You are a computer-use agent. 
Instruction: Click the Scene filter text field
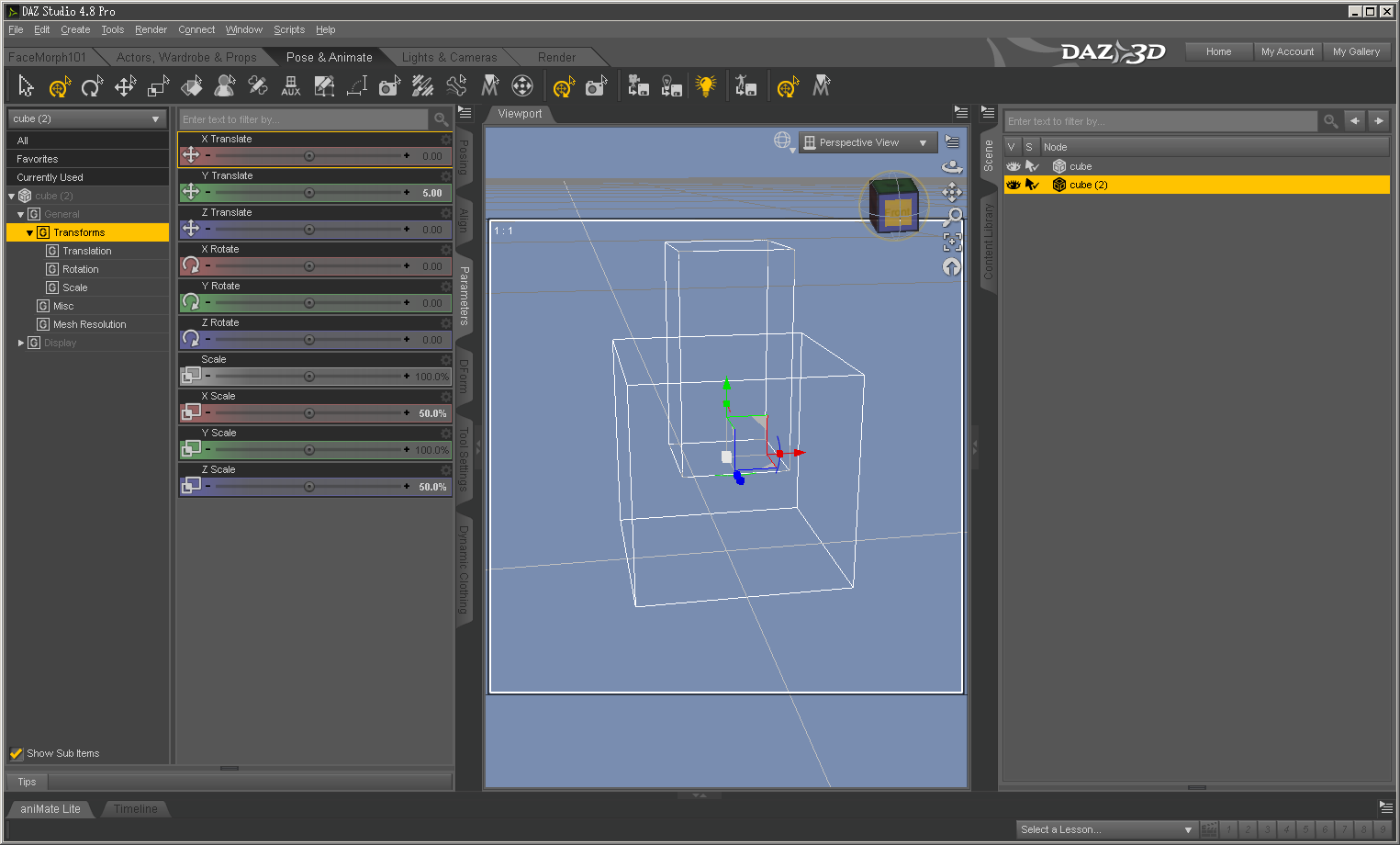[1160, 121]
